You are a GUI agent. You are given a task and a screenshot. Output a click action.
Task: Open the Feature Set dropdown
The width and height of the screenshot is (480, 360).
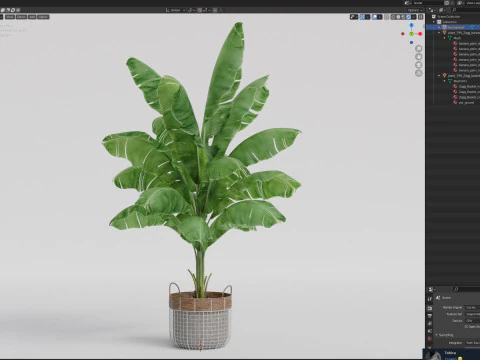(472, 314)
